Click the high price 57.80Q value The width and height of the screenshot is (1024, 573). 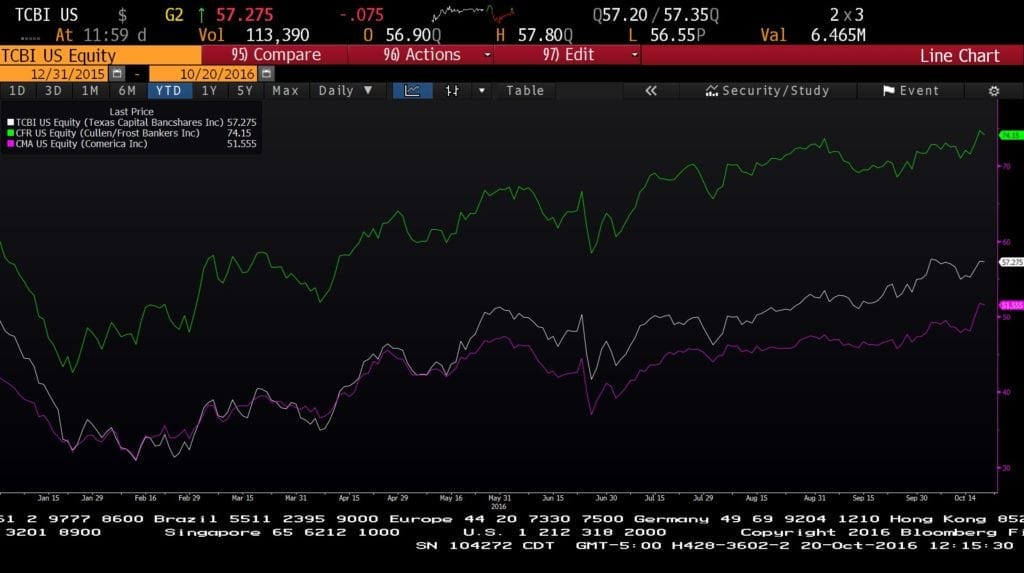545,35
